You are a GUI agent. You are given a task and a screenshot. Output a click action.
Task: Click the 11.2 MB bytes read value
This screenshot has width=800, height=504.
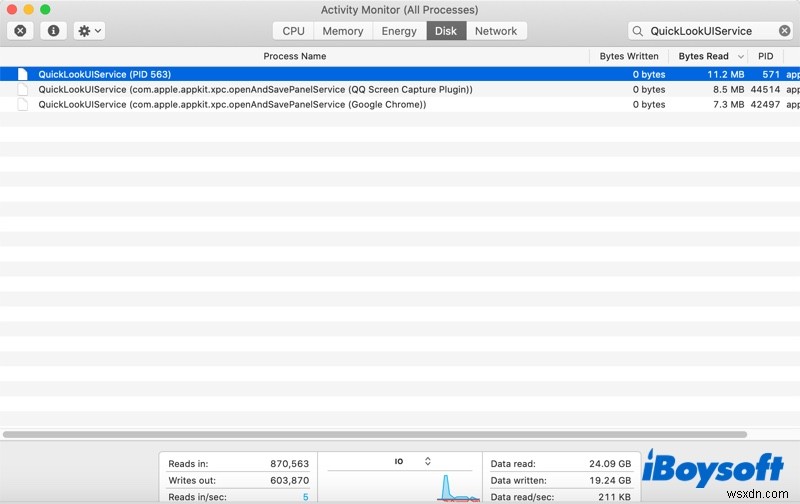726,74
